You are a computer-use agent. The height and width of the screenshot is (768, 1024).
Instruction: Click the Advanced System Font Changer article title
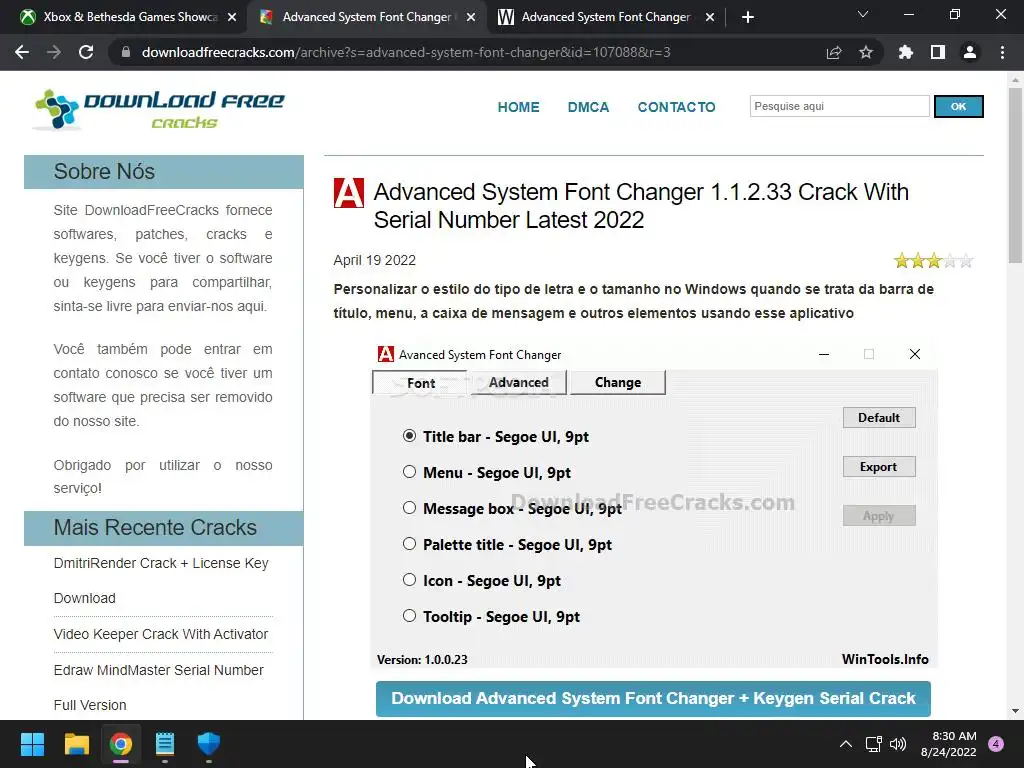pos(641,206)
